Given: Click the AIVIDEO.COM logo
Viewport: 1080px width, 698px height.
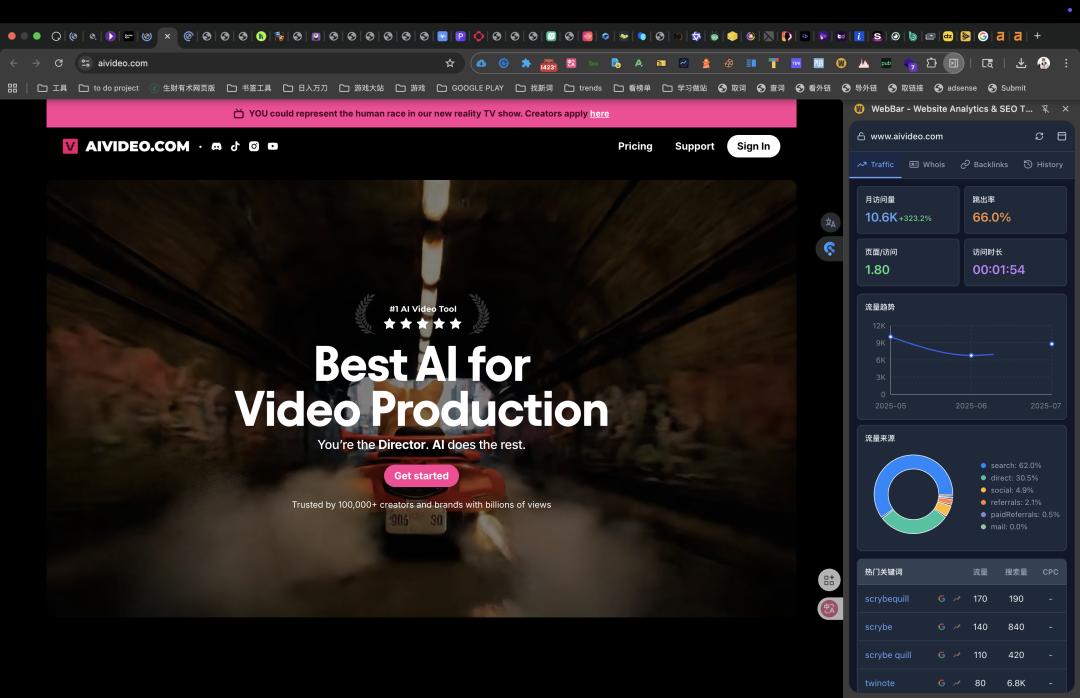Looking at the screenshot, I should pyautogui.click(x=126, y=146).
